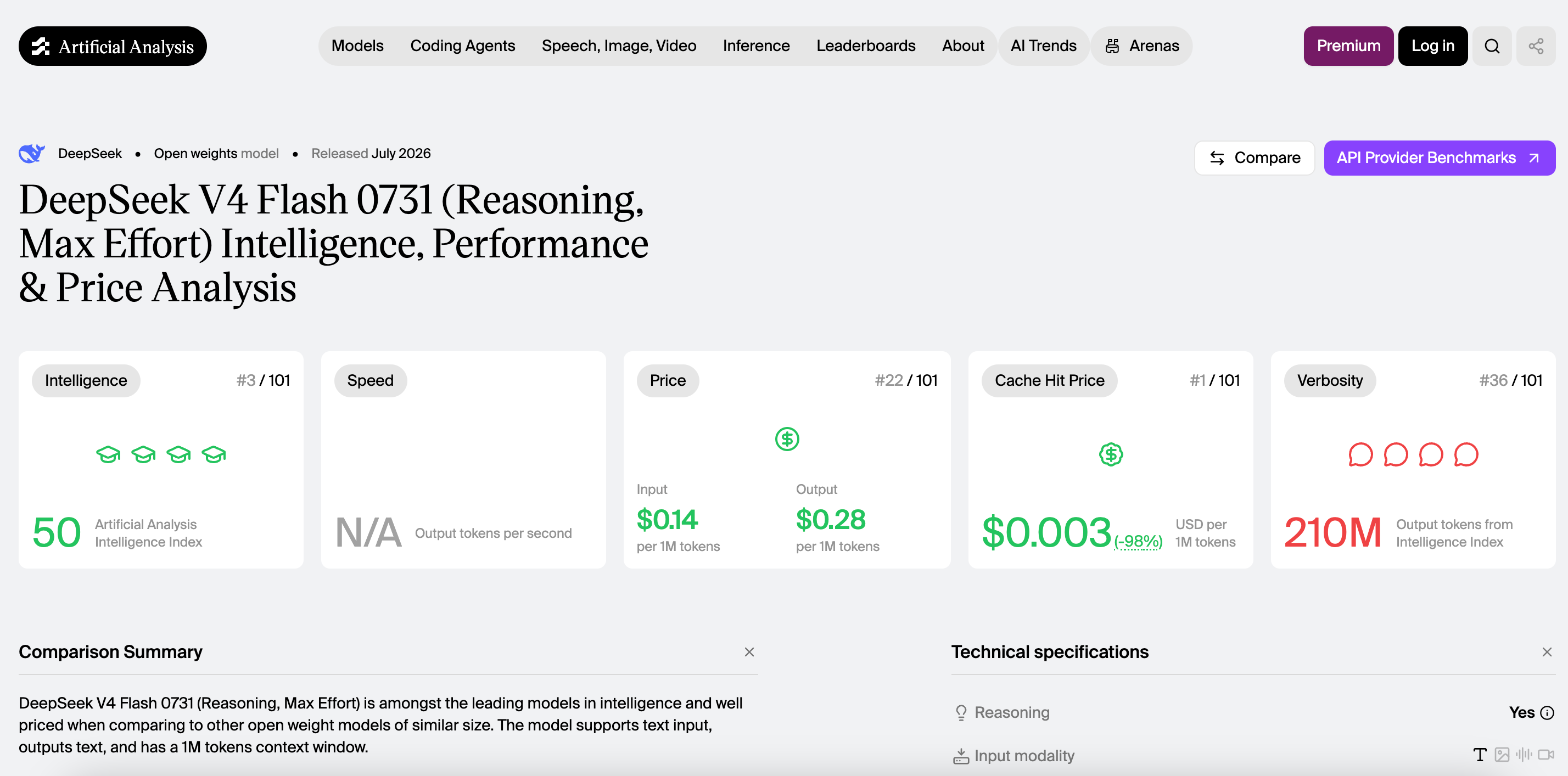
Task: Open the Leaderboards menu
Action: (866, 46)
